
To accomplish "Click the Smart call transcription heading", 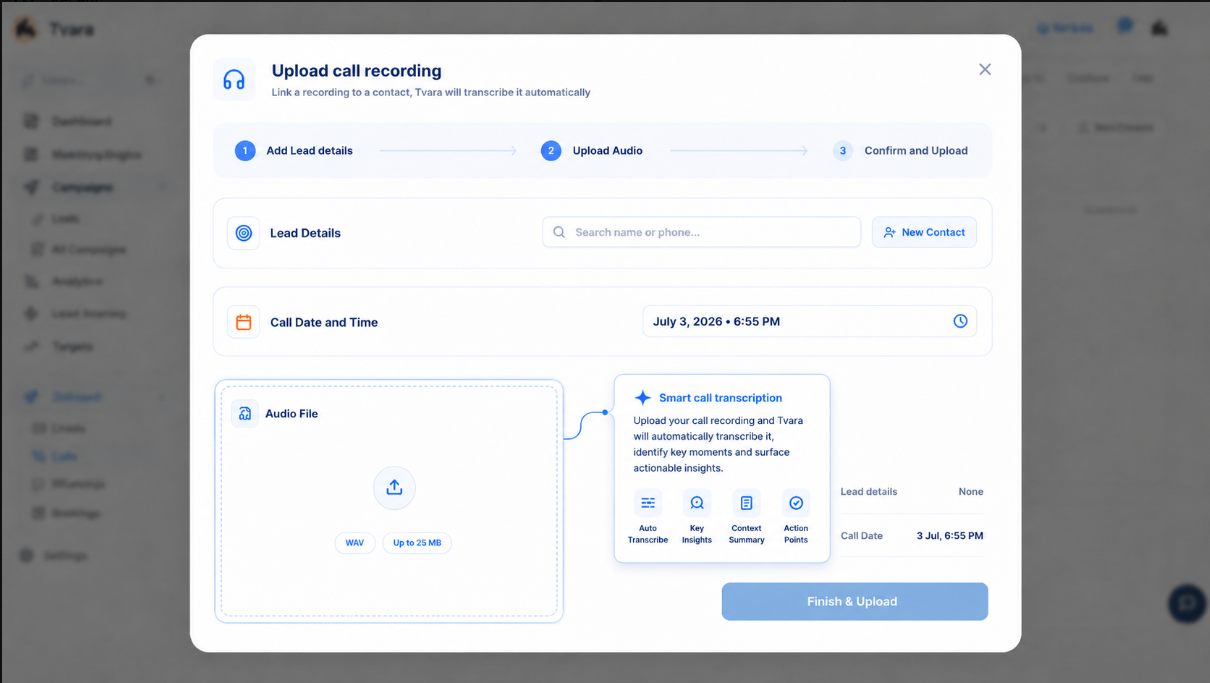I will [720, 397].
